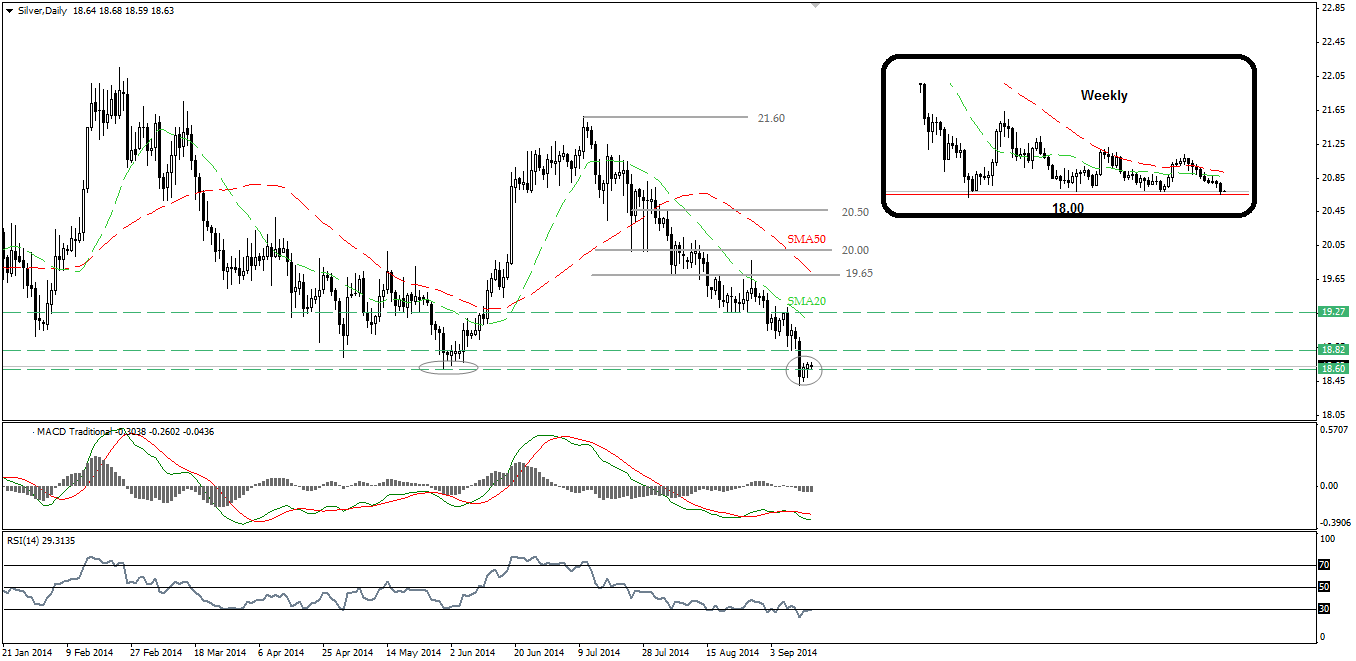Click the 18.00 support label in inset
This screenshot has height=661, width=1356.
click(x=1067, y=208)
